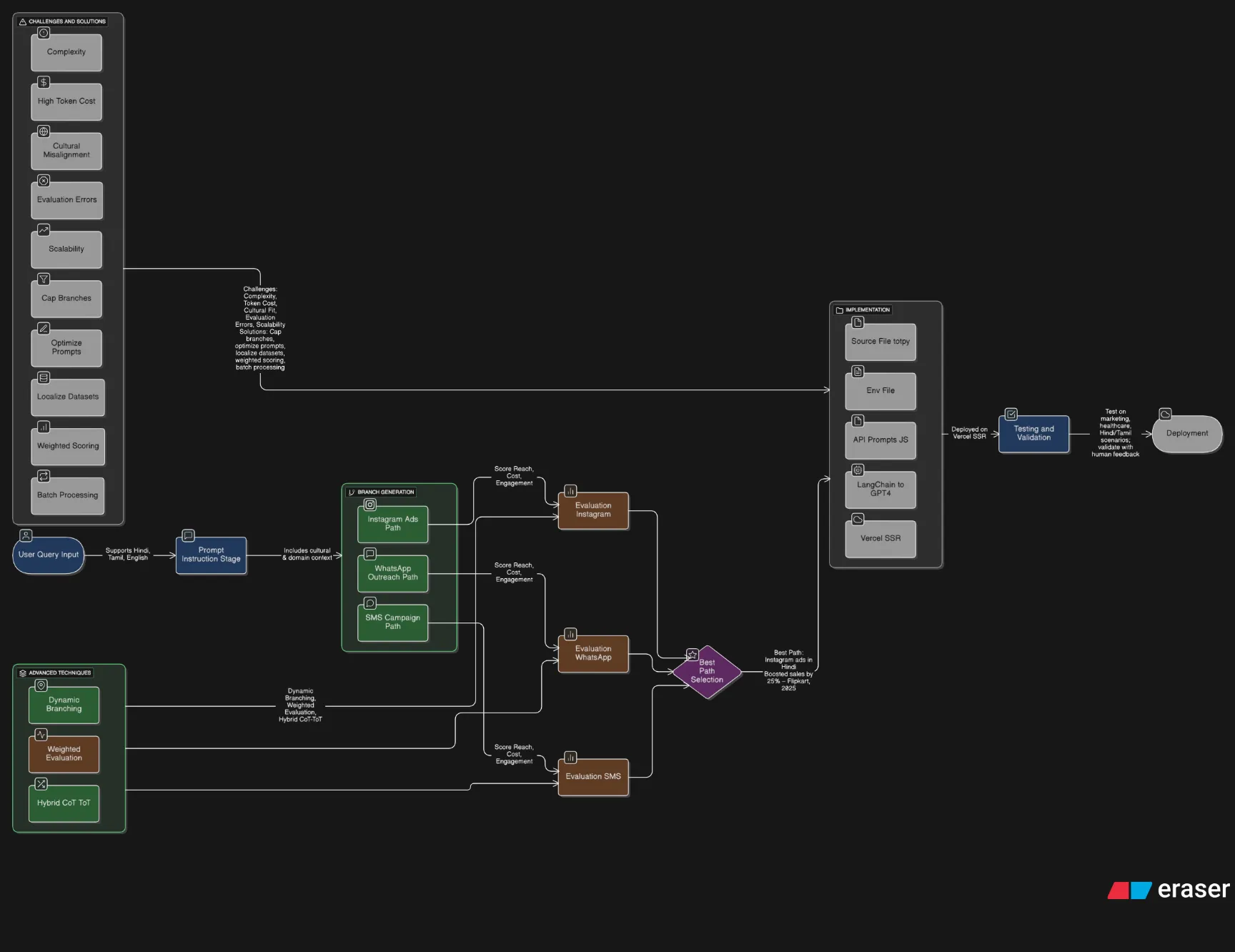The image size is (1235, 952).
Task: Click the 'Test on marketing, healthcare' edge label
Action: (x=1115, y=433)
